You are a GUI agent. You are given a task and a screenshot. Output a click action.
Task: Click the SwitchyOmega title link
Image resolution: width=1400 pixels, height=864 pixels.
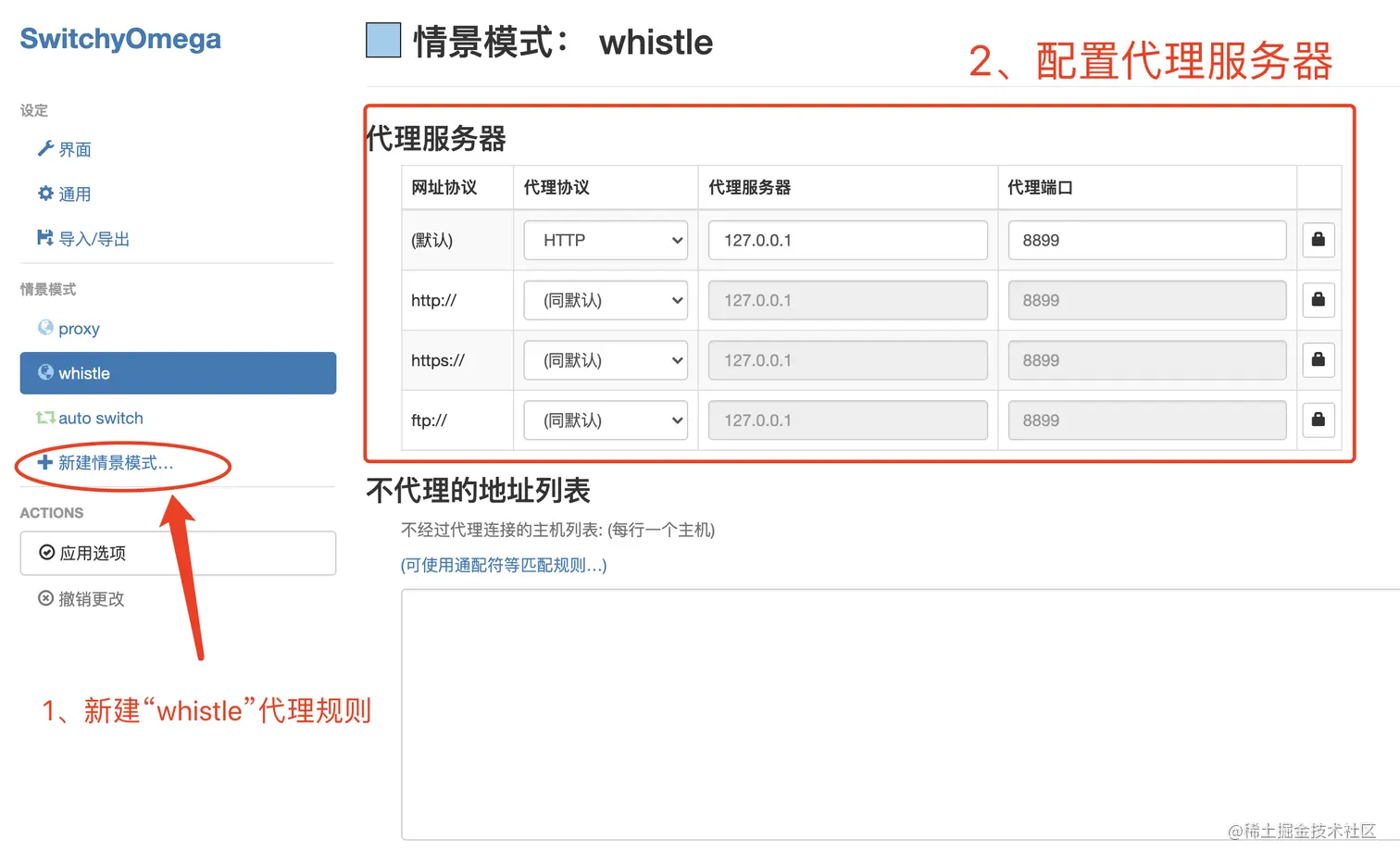pyautogui.click(x=120, y=39)
